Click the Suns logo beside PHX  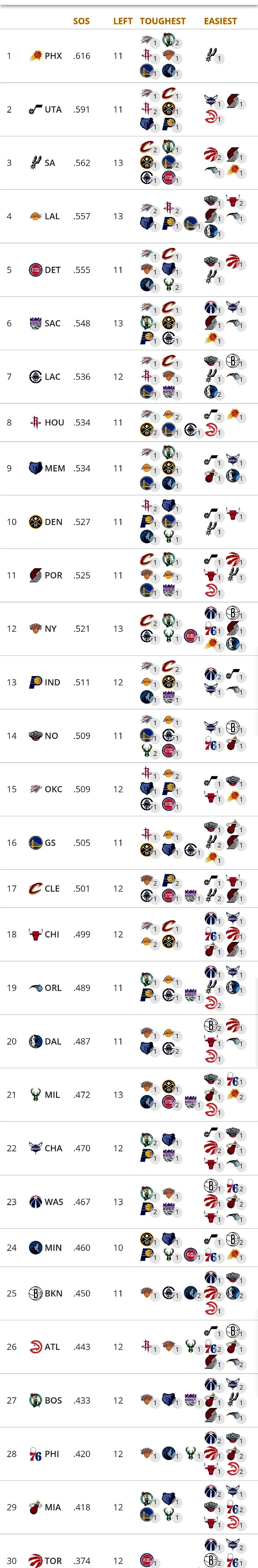pyautogui.click(x=35, y=56)
